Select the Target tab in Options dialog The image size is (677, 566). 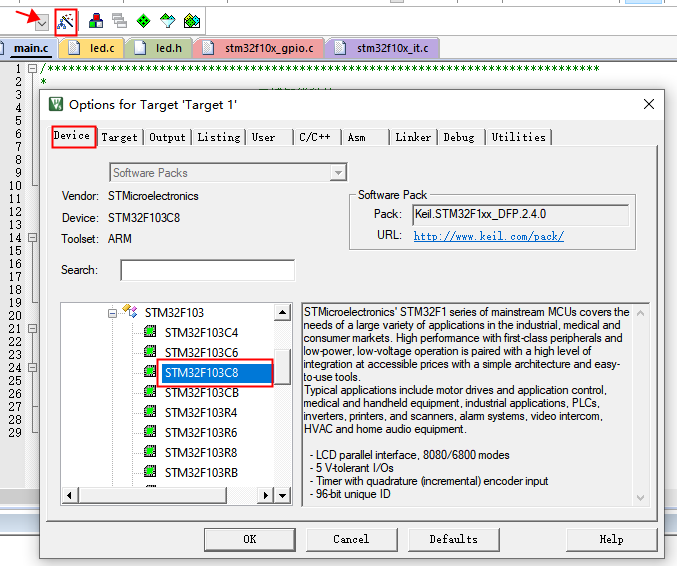pyautogui.click(x=120, y=137)
